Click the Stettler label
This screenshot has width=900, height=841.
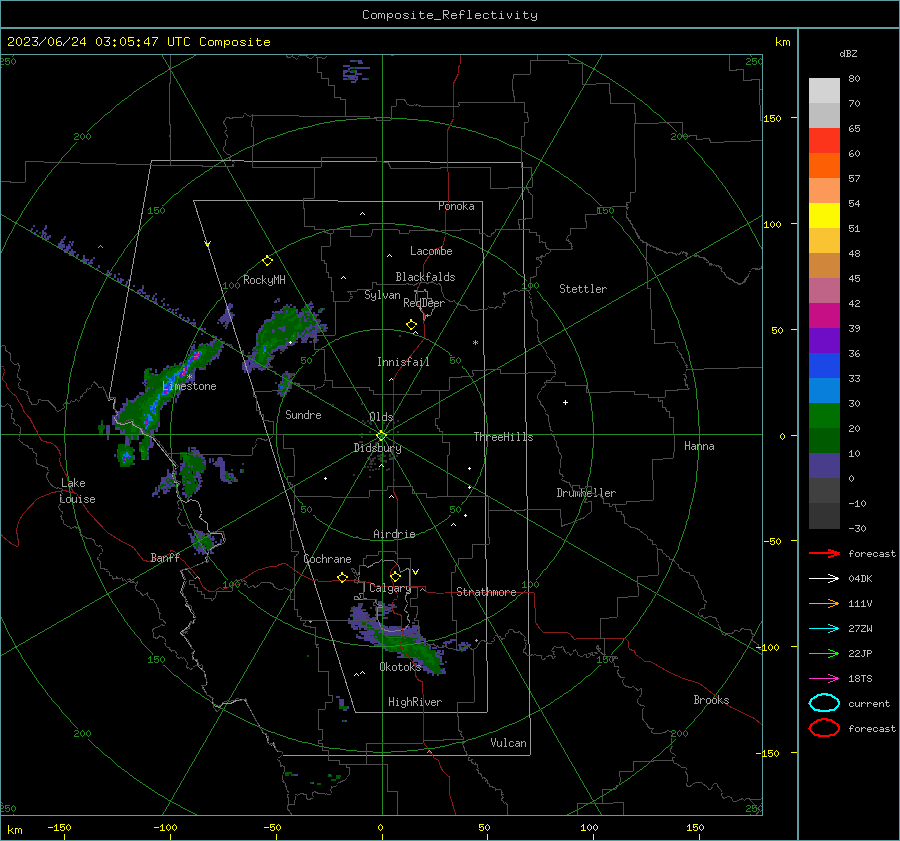pyautogui.click(x=583, y=289)
